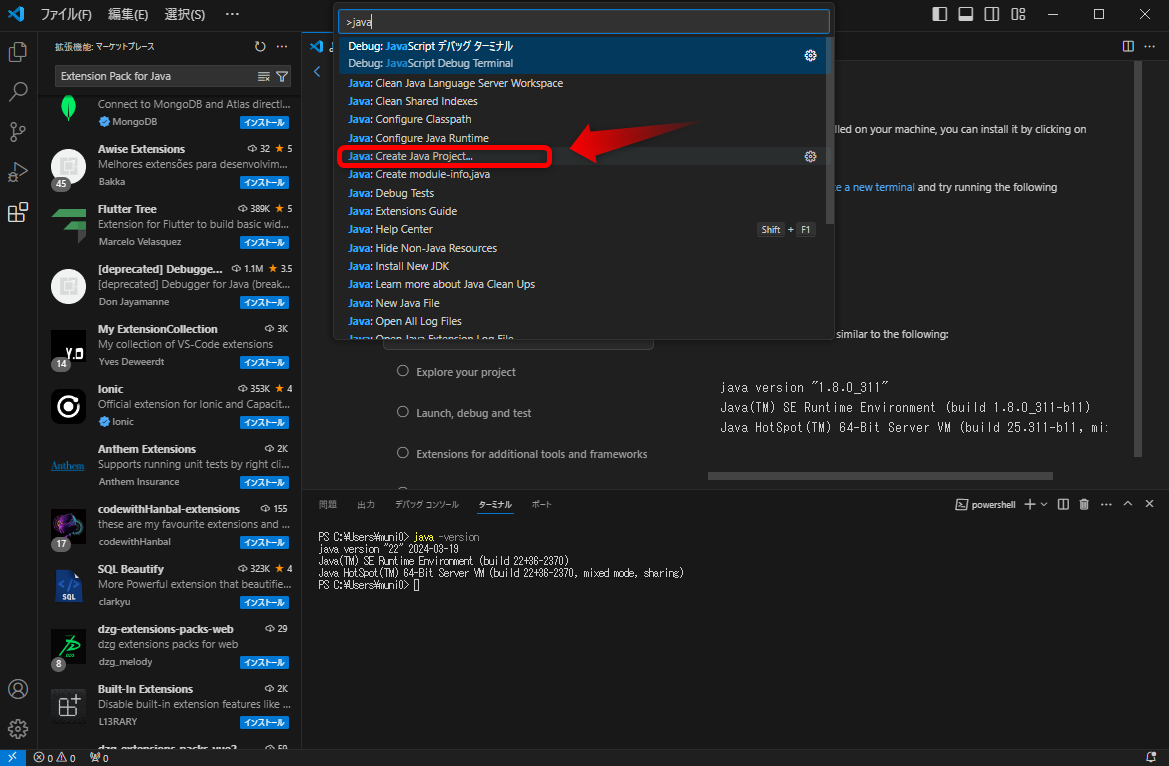Choose Java: Create Java Project command
The height and width of the screenshot is (766, 1169).
tap(582, 157)
